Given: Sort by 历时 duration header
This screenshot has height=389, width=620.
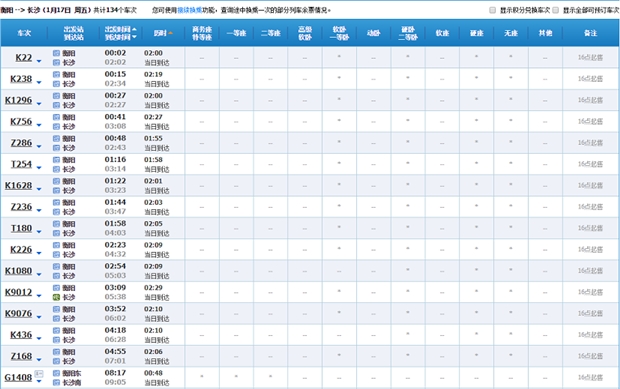Looking at the screenshot, I should pyautogui.click(x=163, y=33).
